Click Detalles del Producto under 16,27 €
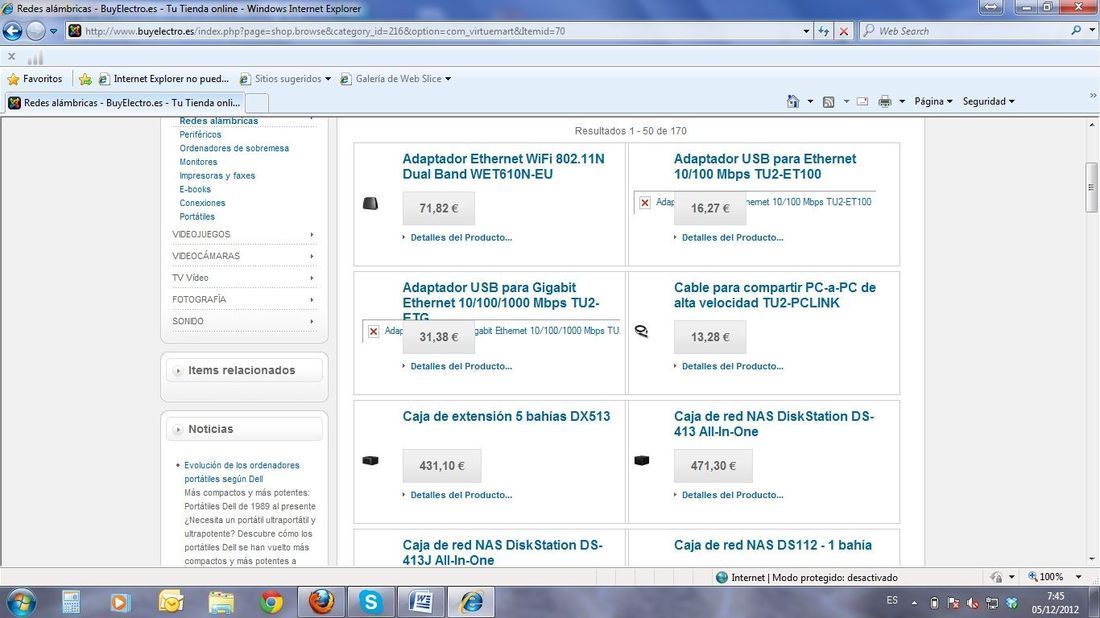This screenshot has width=1100, height=618. [732, 237]
